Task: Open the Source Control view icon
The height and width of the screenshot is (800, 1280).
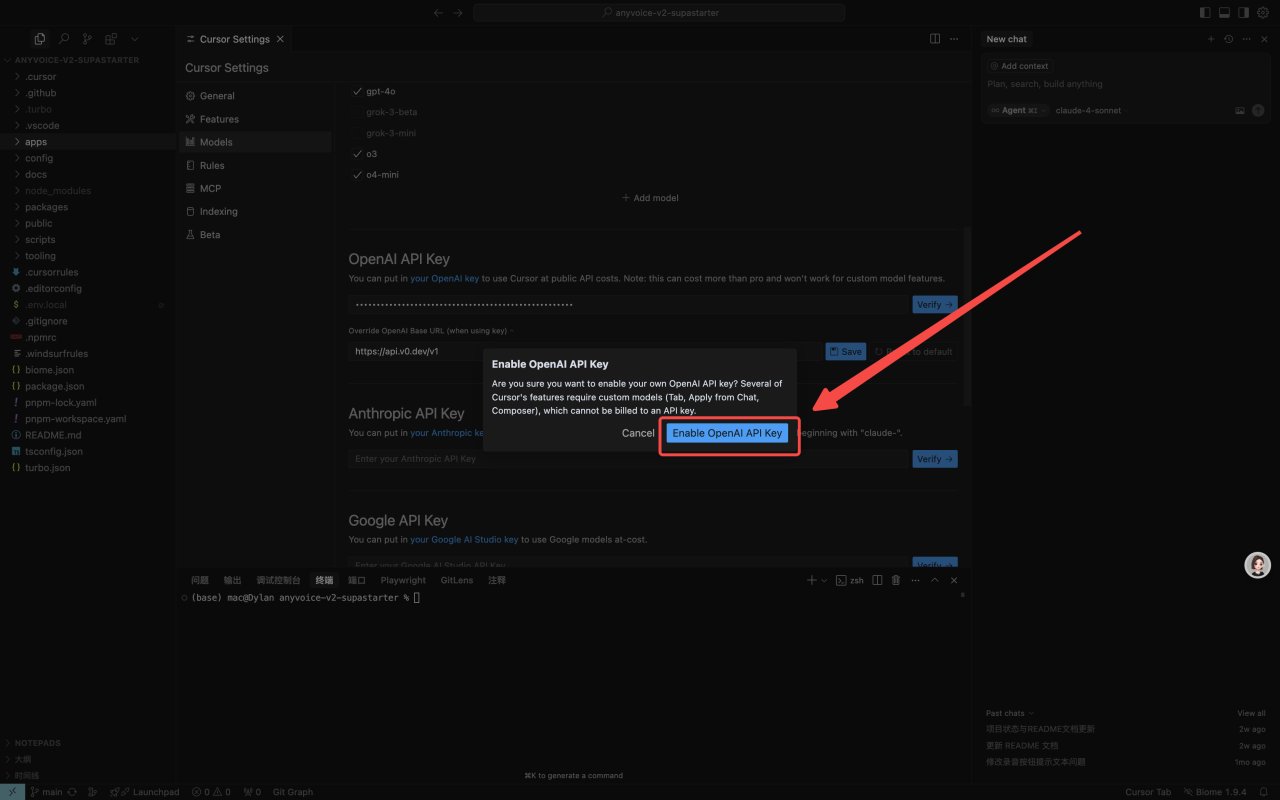Action: pos(87,39)
